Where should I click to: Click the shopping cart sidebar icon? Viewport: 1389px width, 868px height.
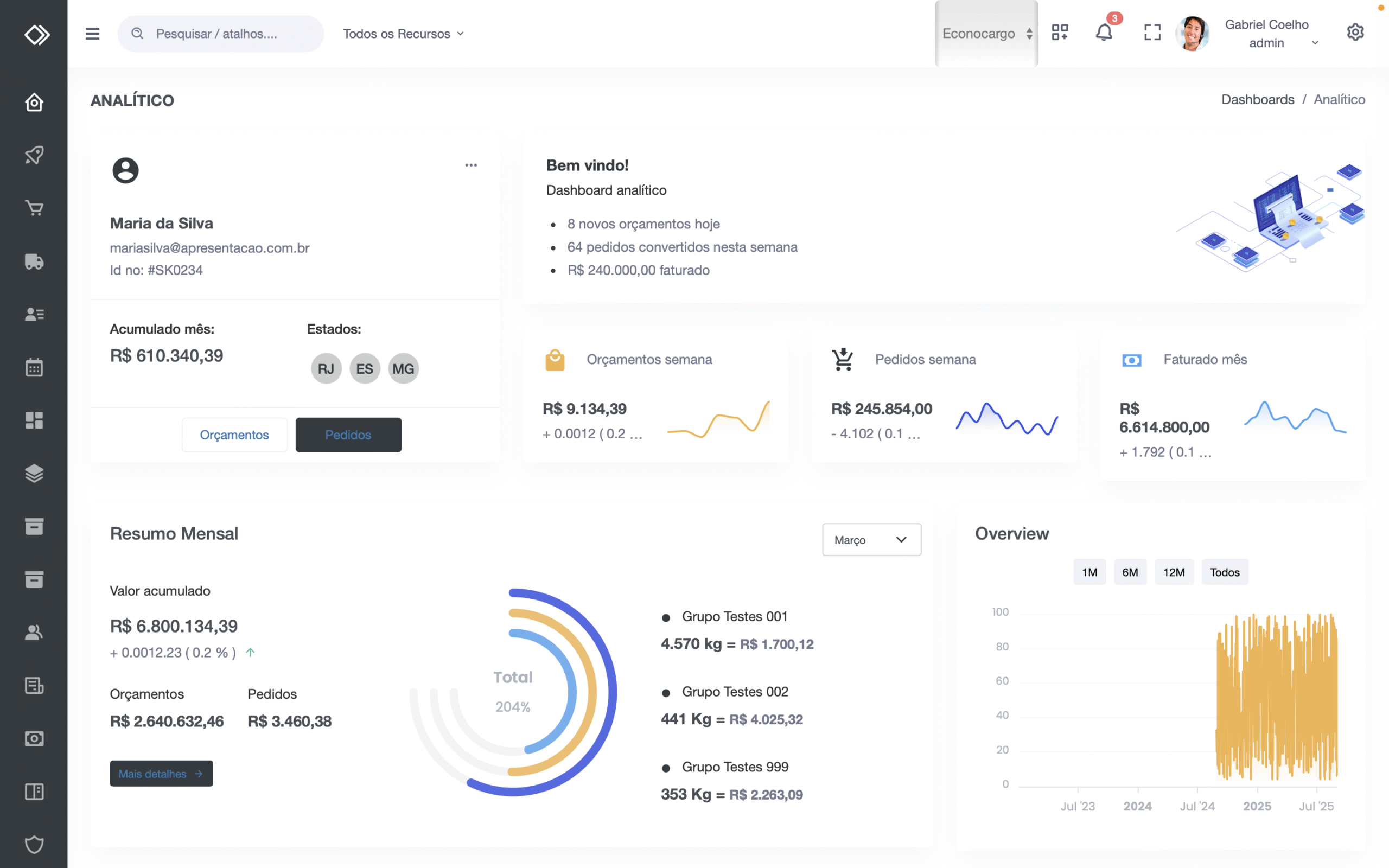point(34,208)
